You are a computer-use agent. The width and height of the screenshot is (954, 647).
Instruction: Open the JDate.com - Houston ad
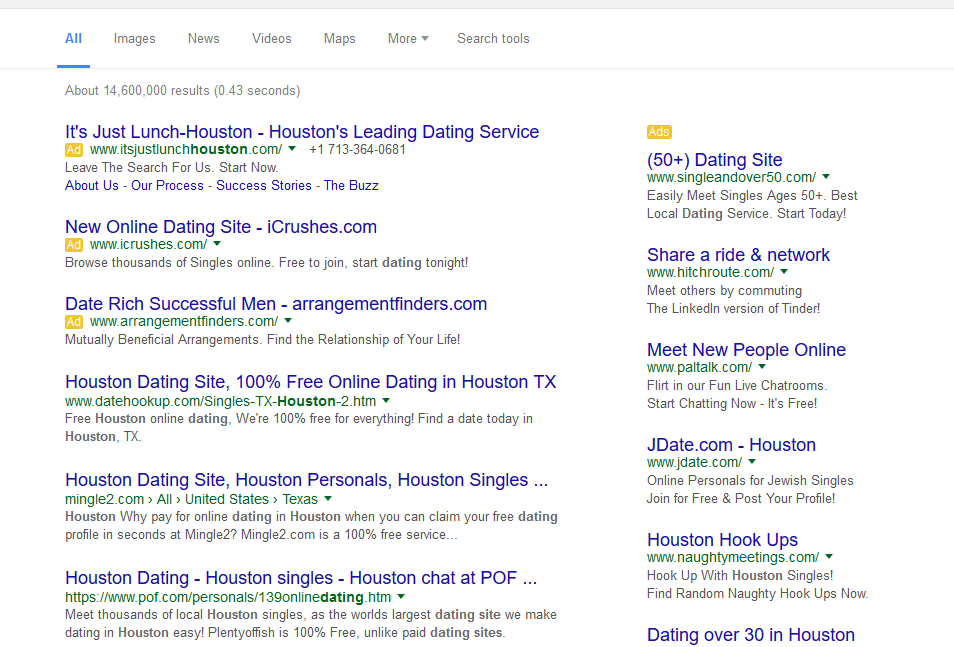(x=731, y=445)
